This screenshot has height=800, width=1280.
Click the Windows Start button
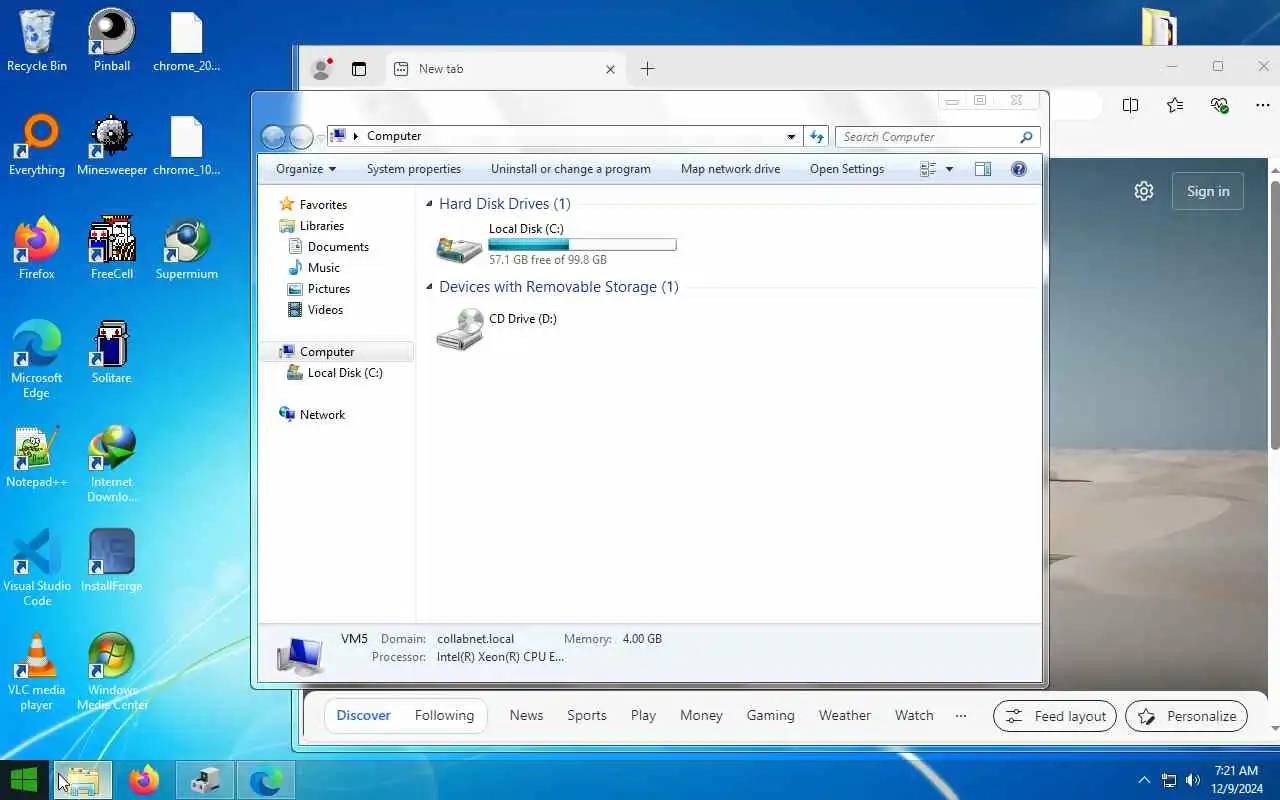tap(24, 780)
